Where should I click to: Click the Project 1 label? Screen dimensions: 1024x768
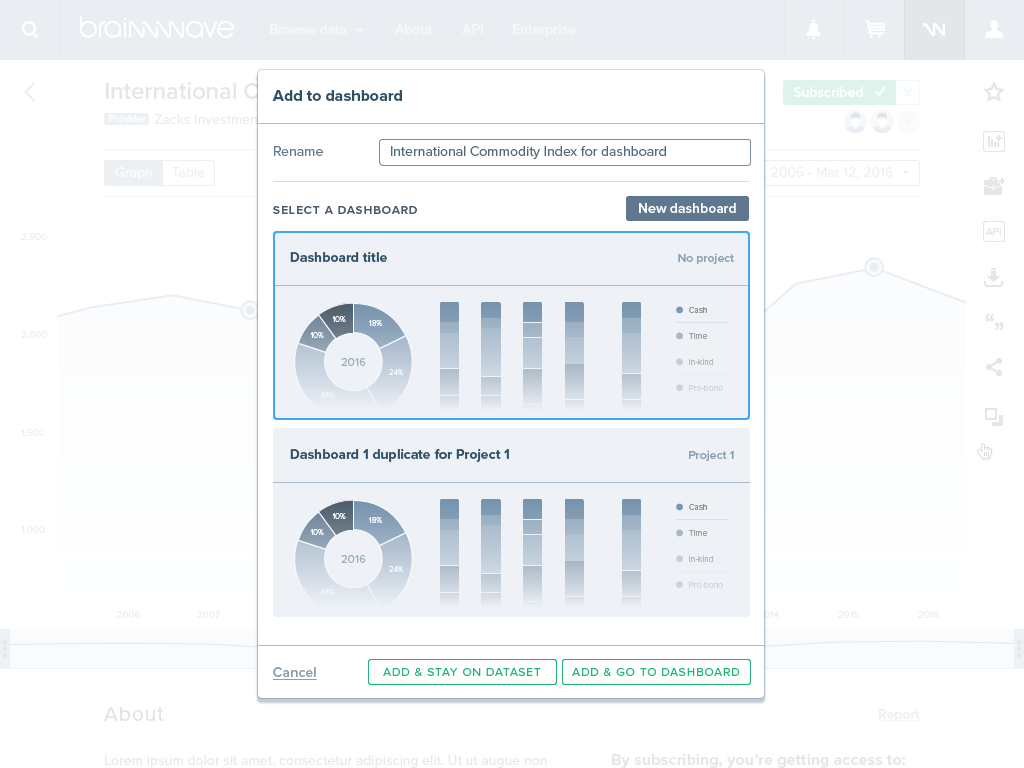click(x=711, y=455)
